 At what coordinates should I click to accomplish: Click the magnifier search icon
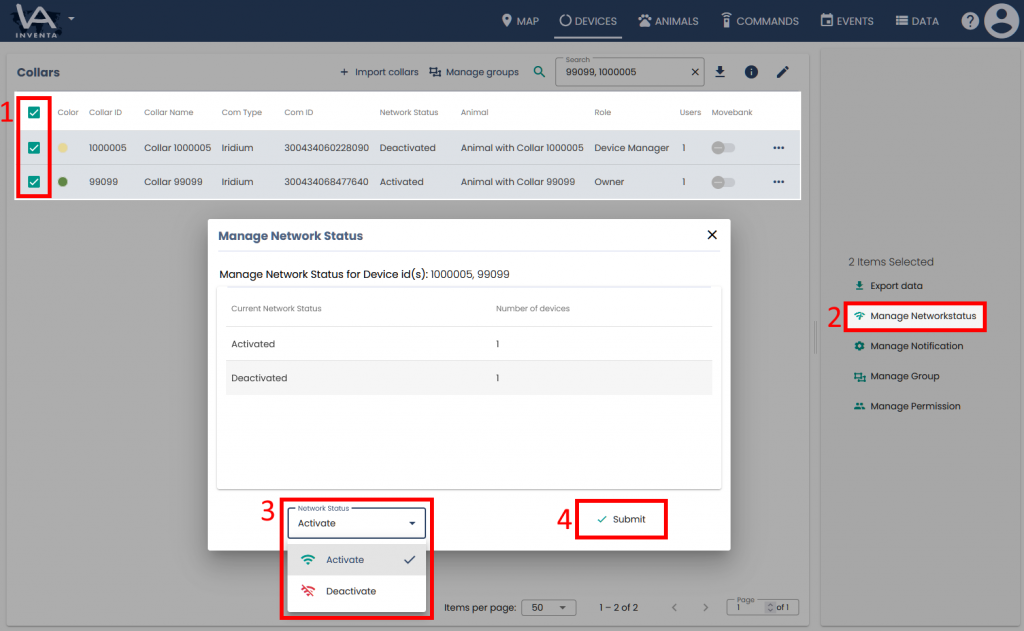tap(539, 72)
